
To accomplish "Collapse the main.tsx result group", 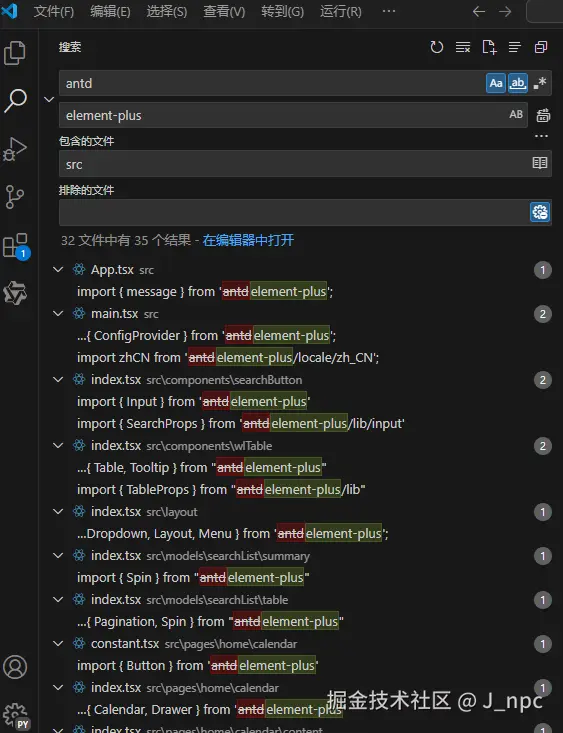I will click(58, 313).
